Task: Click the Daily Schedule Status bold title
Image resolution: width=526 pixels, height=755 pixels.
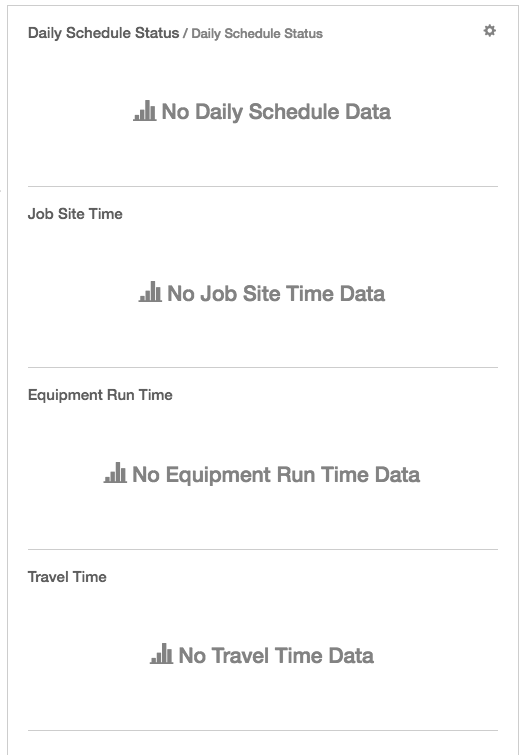Action: point(104,33)
